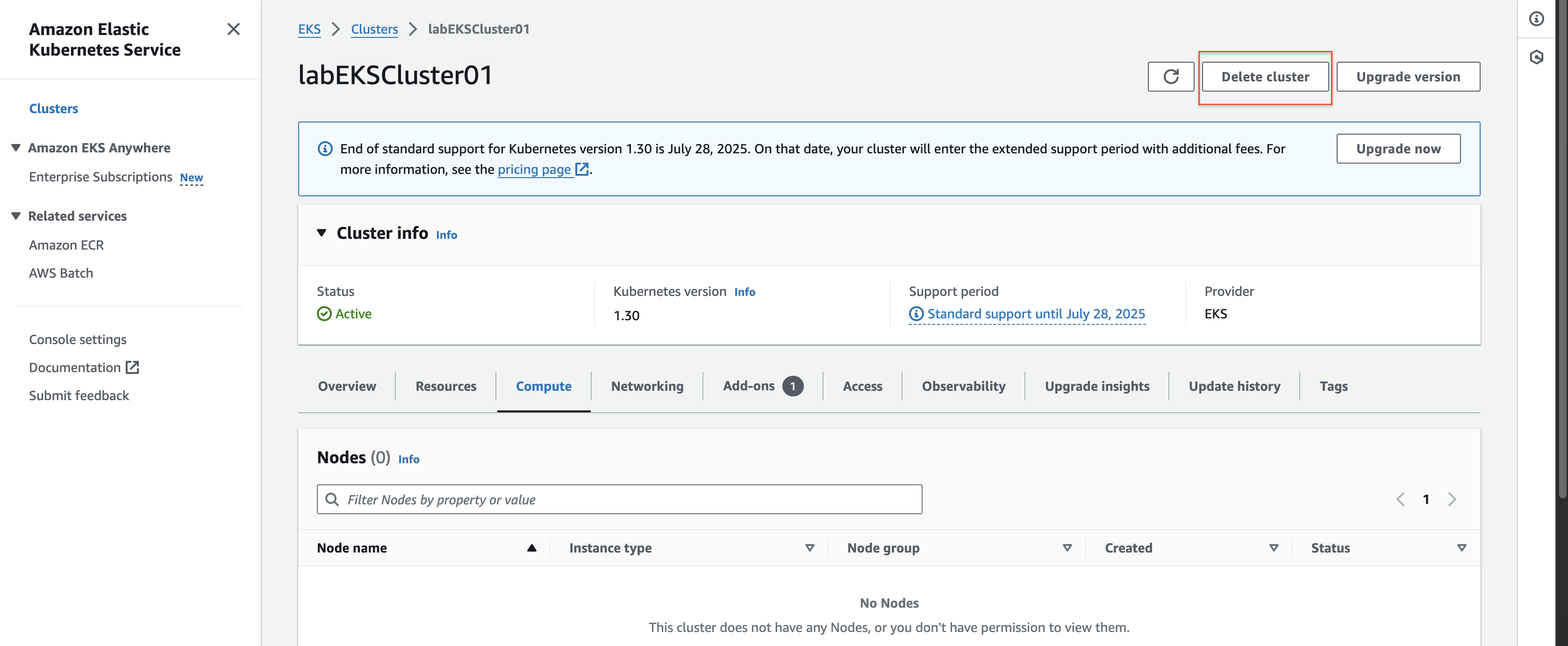Screen dimensions: 1568x646
Task: Click the Provider value EKS
Action: (1216, 314)
